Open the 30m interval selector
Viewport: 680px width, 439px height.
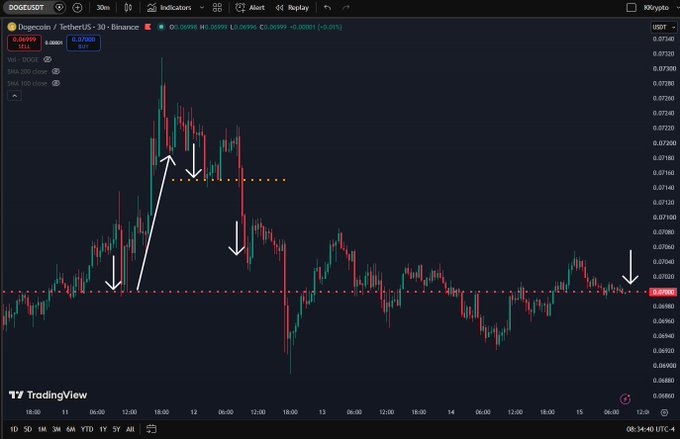(103, 7)
